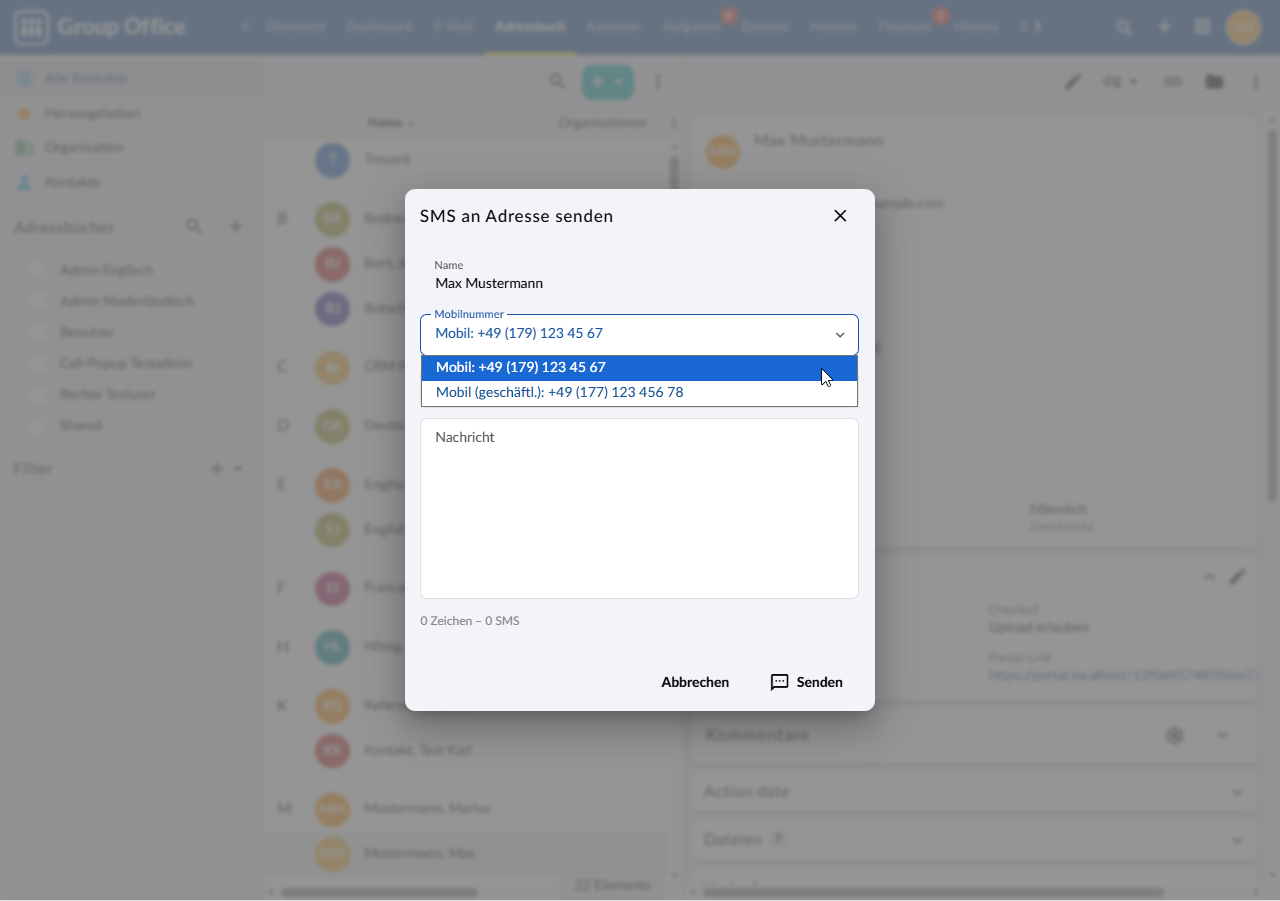
Task: Collapse the Mobilnummer dropdown field
Action: coord(840,335)
